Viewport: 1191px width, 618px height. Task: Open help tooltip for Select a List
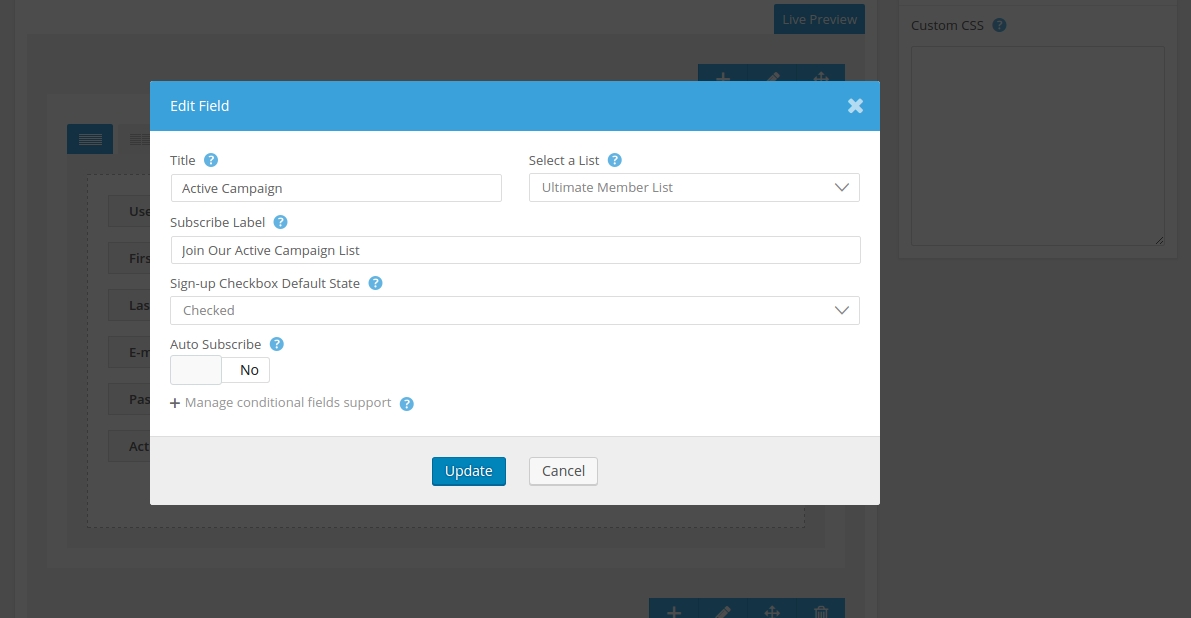pos(614,160)
